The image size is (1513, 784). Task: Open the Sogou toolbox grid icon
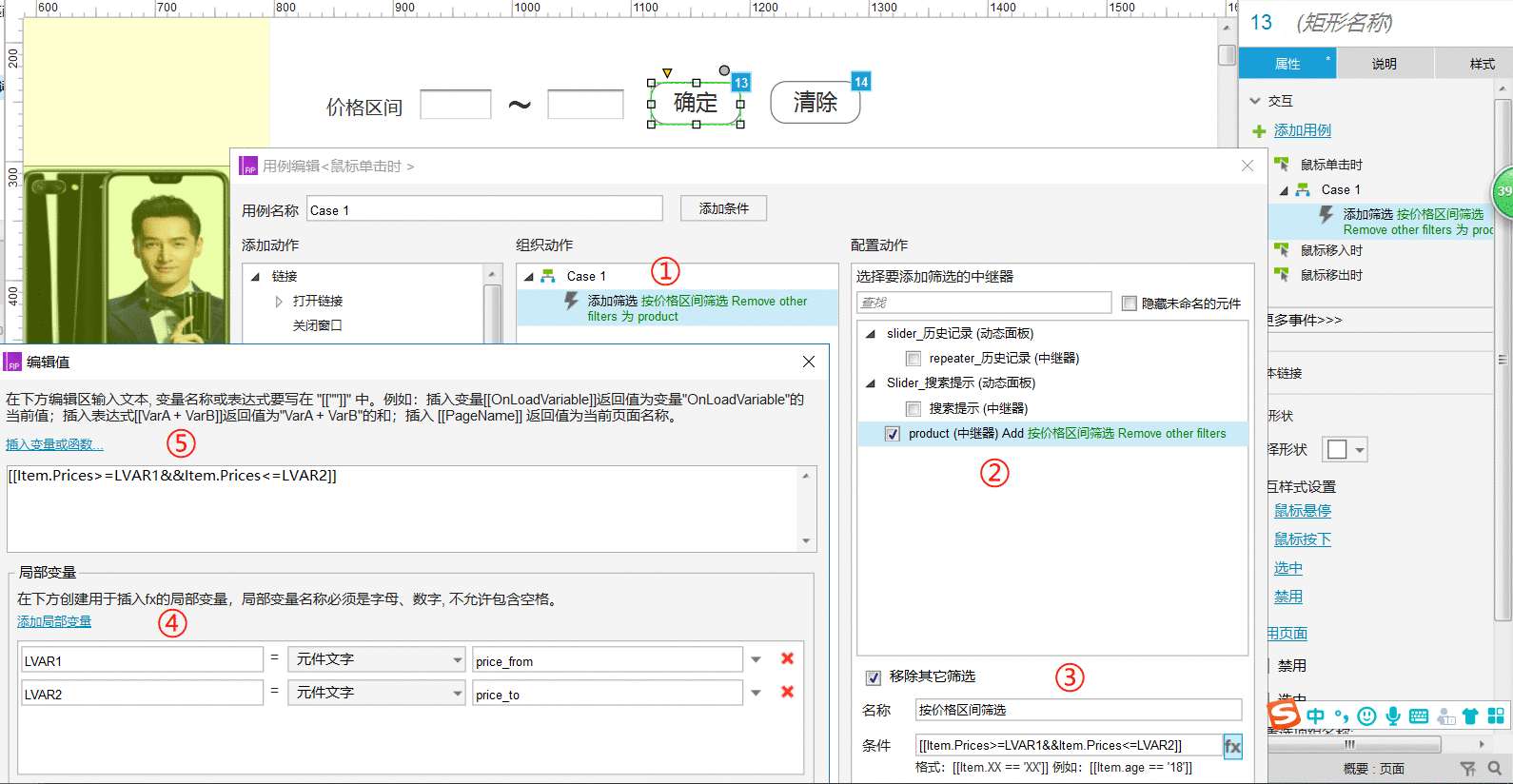point(1496,715)
